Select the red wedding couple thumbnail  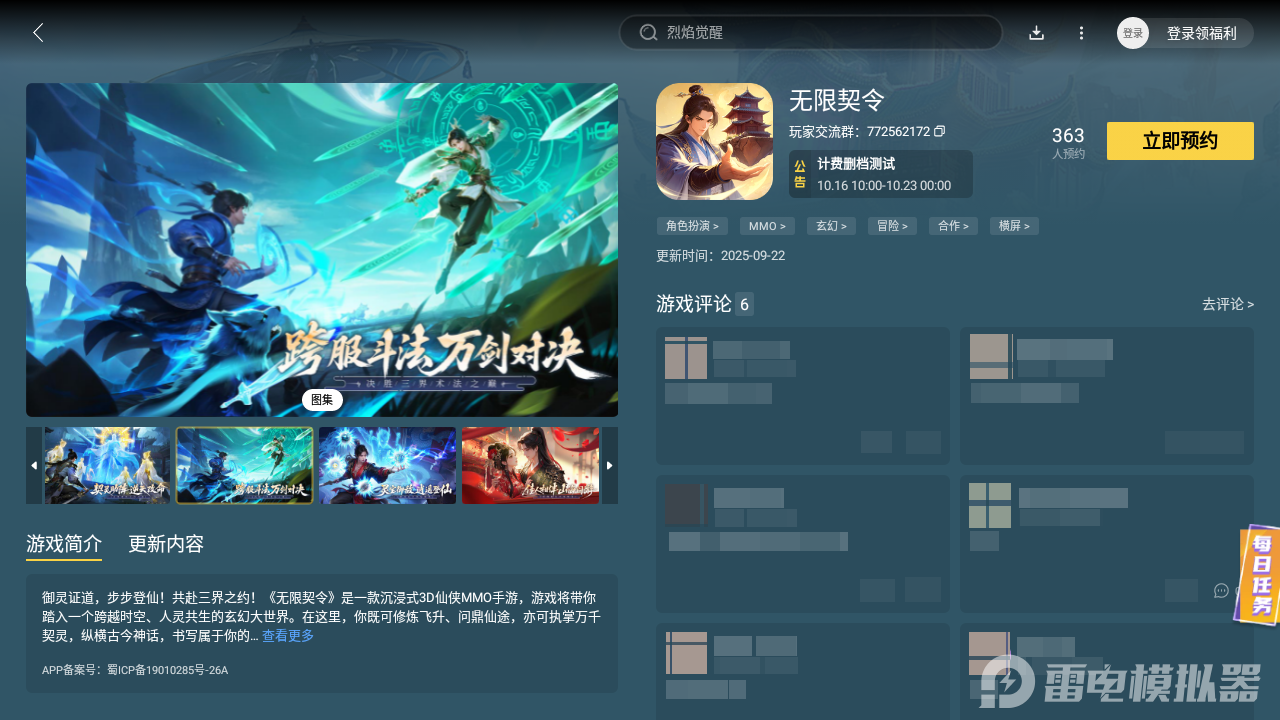[530, 466]
